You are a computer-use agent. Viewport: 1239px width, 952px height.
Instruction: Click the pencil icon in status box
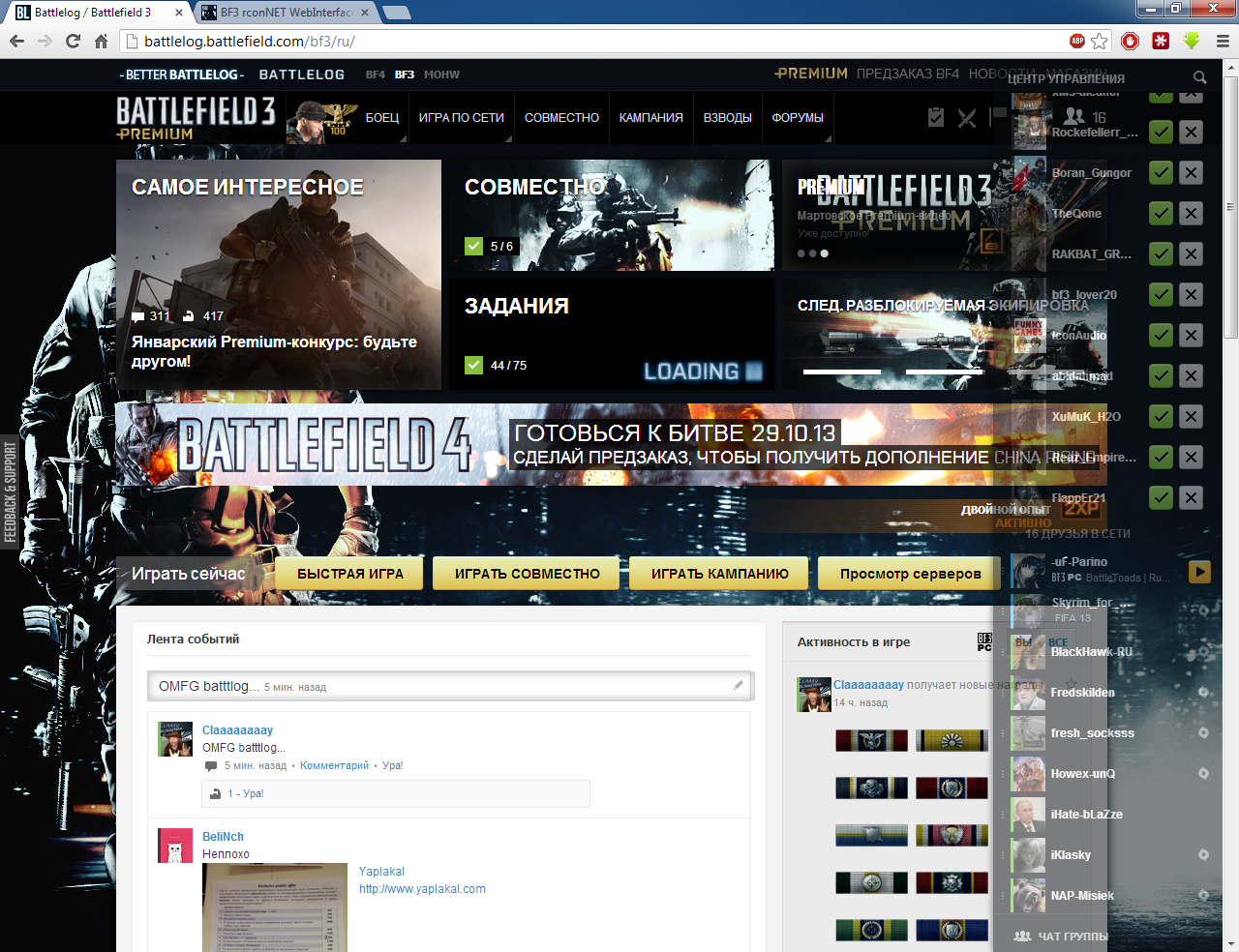tap(738, 685)
